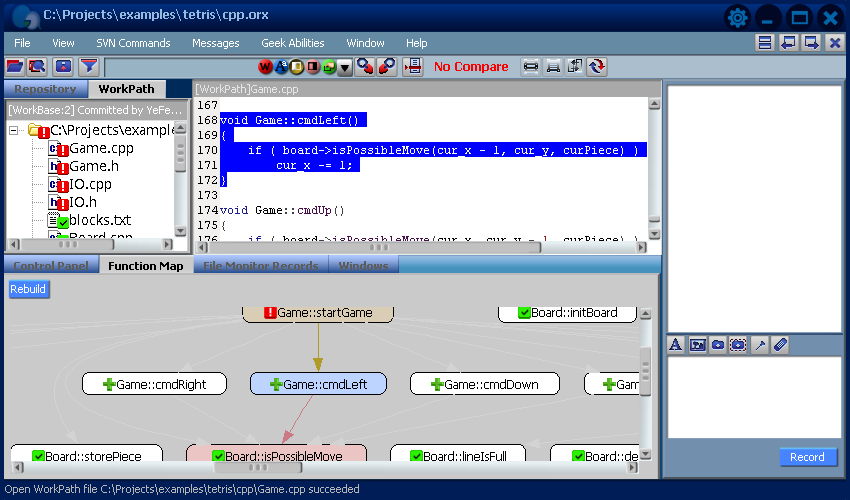
Task: Open the dropdown arrow beside status filters
Action: click(345, 67)
